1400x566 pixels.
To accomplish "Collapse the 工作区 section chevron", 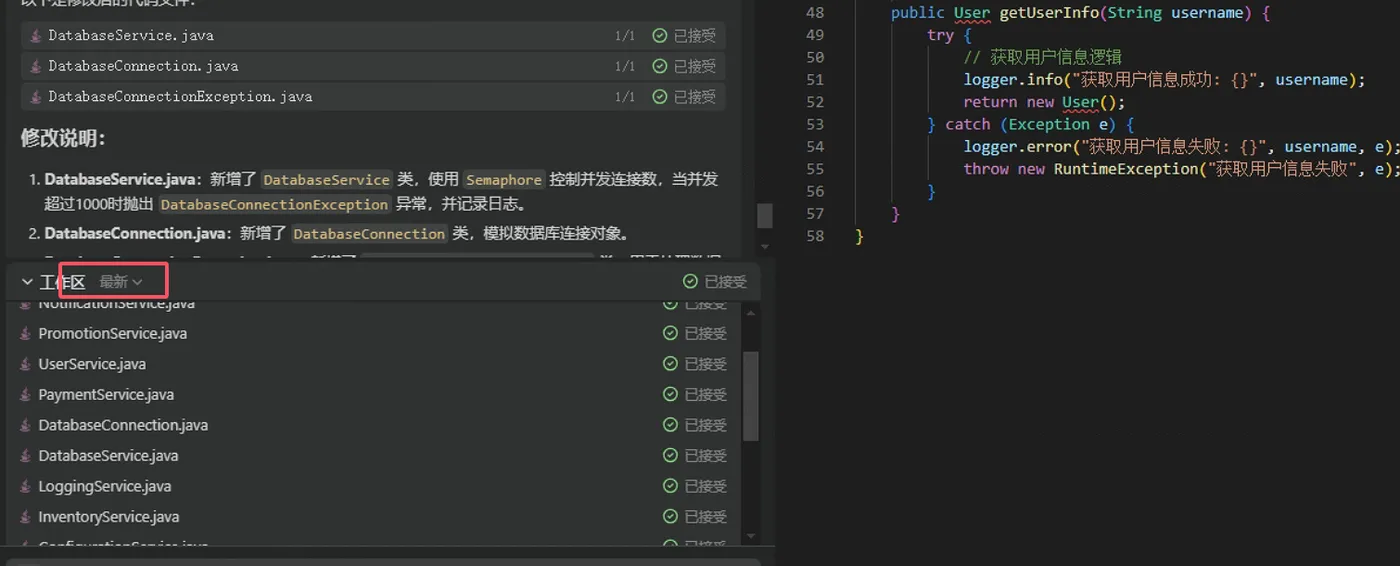I will pos(27,283).
